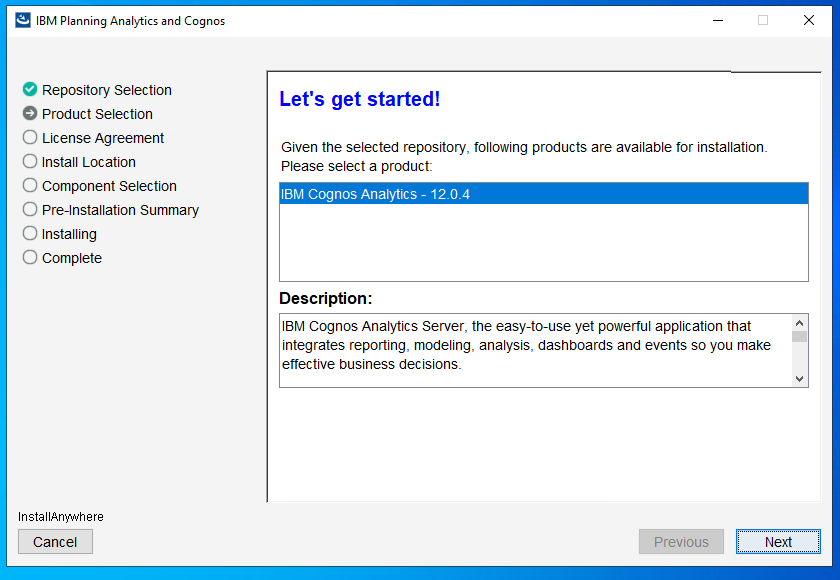Click the Pre-Installation Summary step circle
The height and width of the screenshot is (580, 840).
click(x=30, y=209)
